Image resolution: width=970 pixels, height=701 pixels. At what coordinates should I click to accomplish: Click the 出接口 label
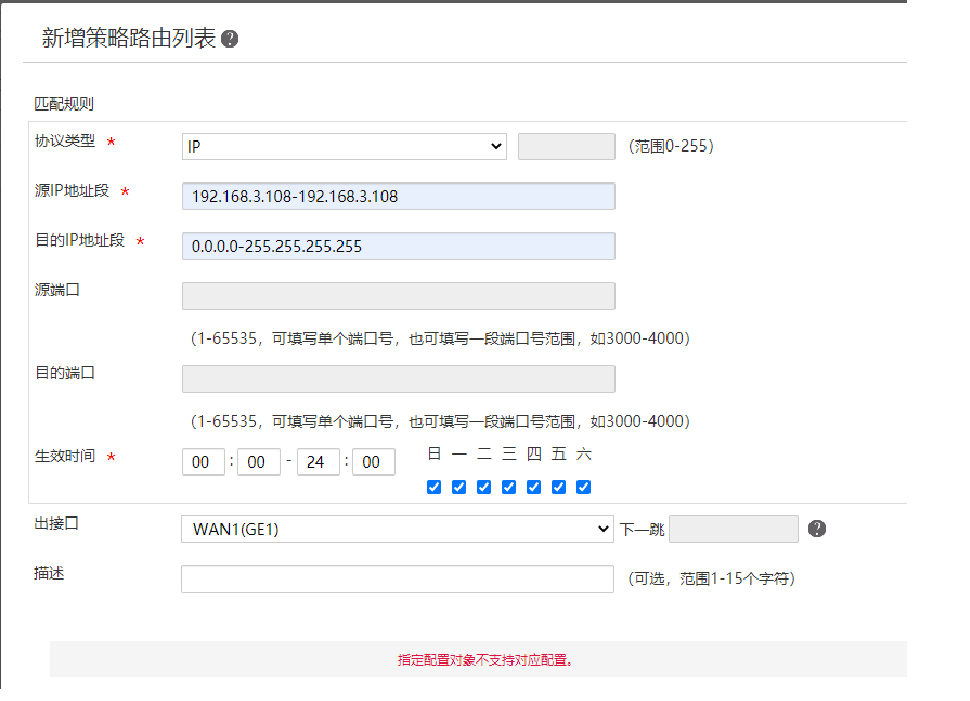pos(56,523)
